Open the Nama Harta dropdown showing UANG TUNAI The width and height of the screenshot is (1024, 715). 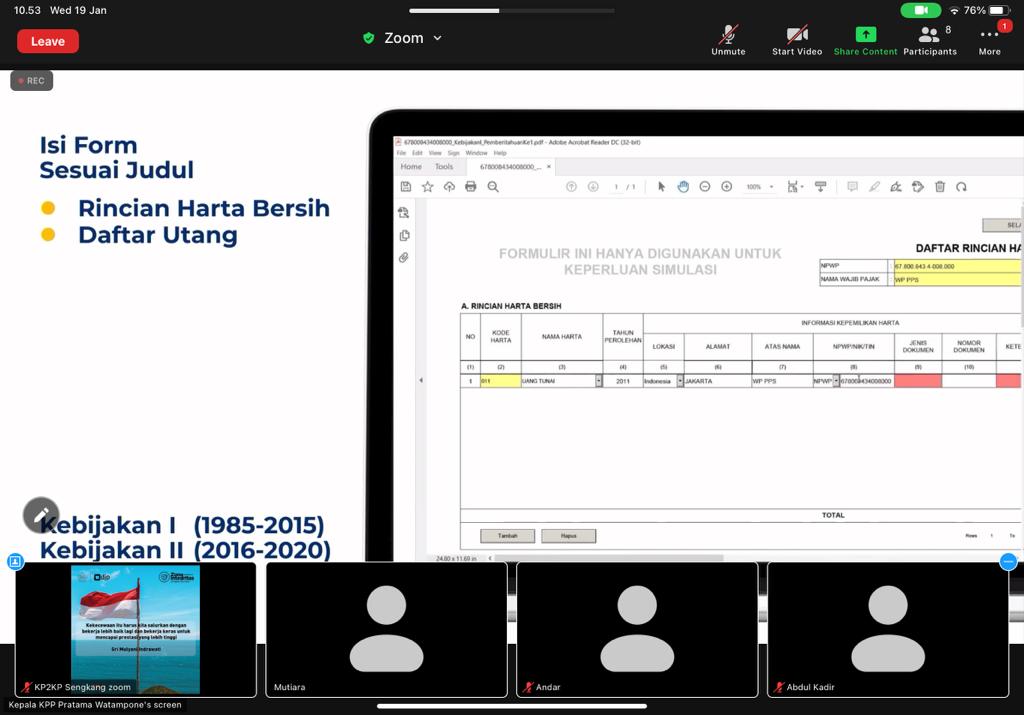(598, 381)
